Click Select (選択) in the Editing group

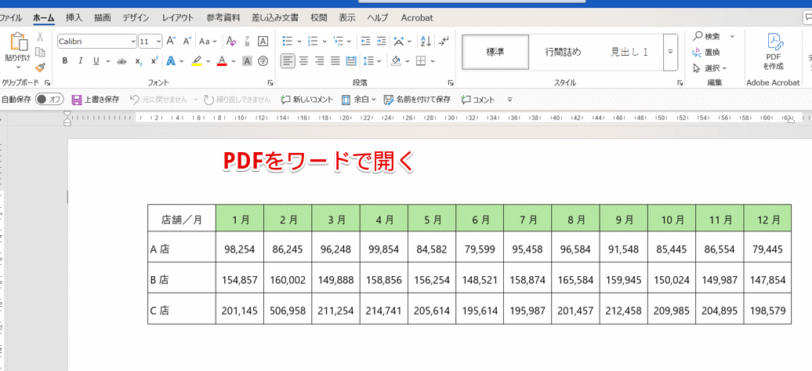709,68
